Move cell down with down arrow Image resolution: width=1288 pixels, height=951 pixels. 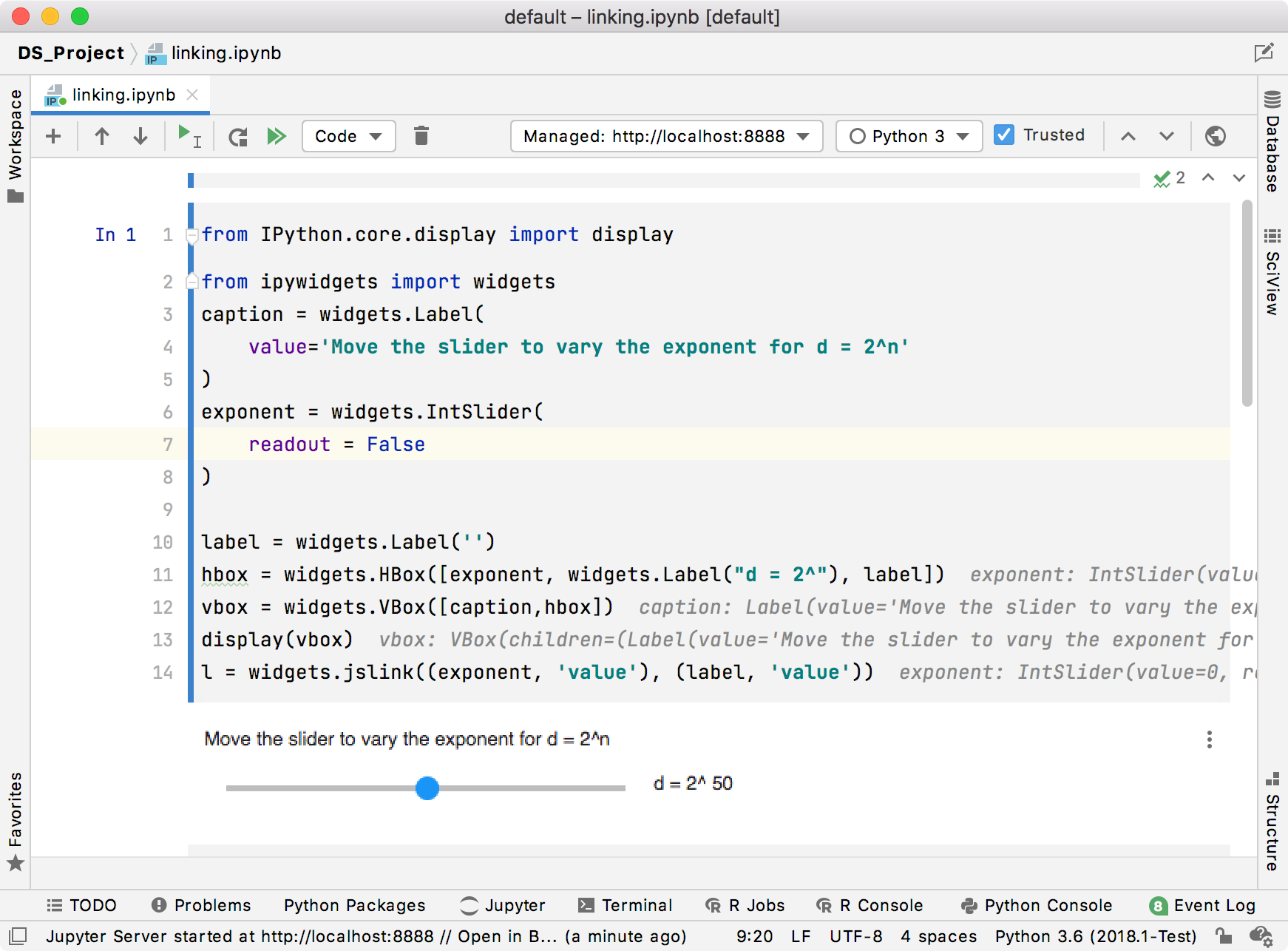coord(140,136)
